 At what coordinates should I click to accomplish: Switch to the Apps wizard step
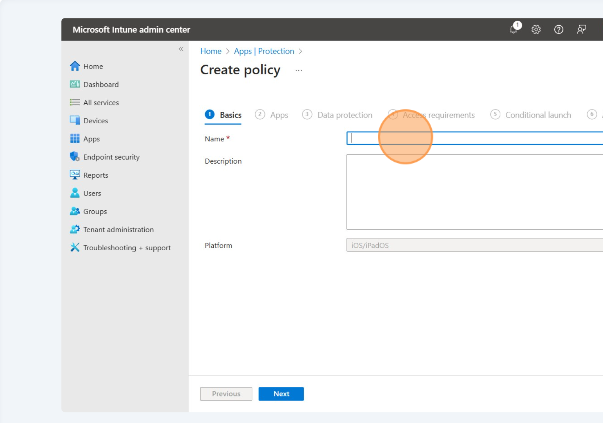pos(272,115)
